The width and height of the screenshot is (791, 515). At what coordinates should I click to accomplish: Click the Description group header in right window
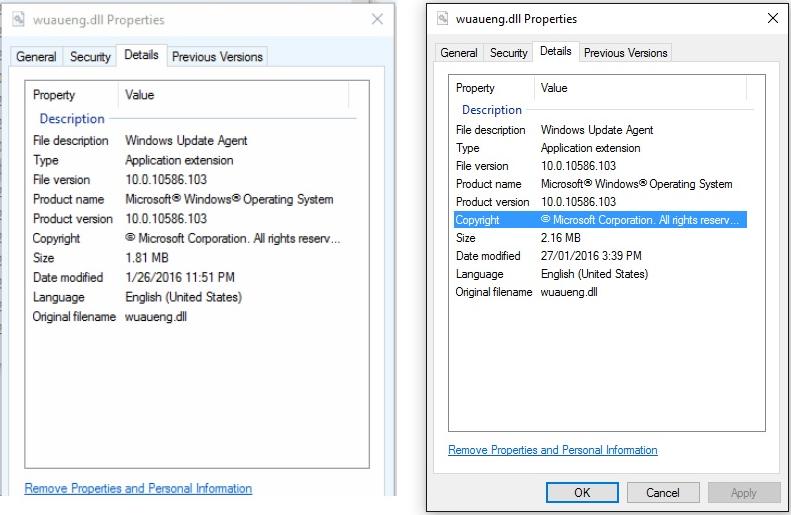pos(492,110)
